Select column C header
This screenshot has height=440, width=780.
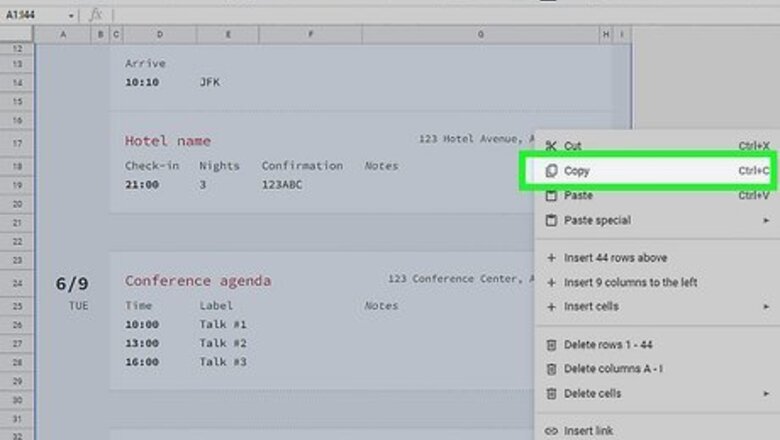coord(116,34)
